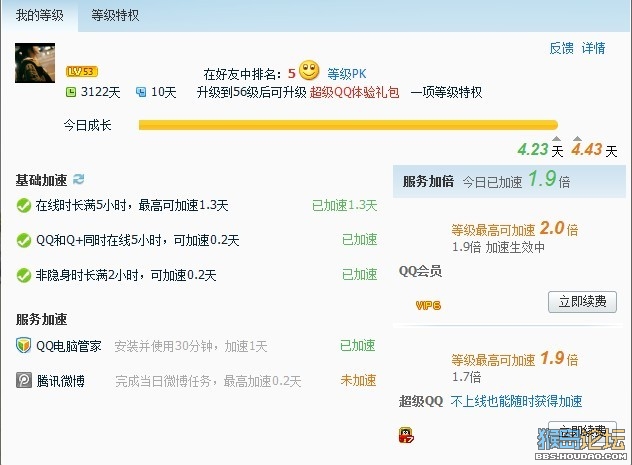Click the marker above 4.43 天

[x=577, y=139]
